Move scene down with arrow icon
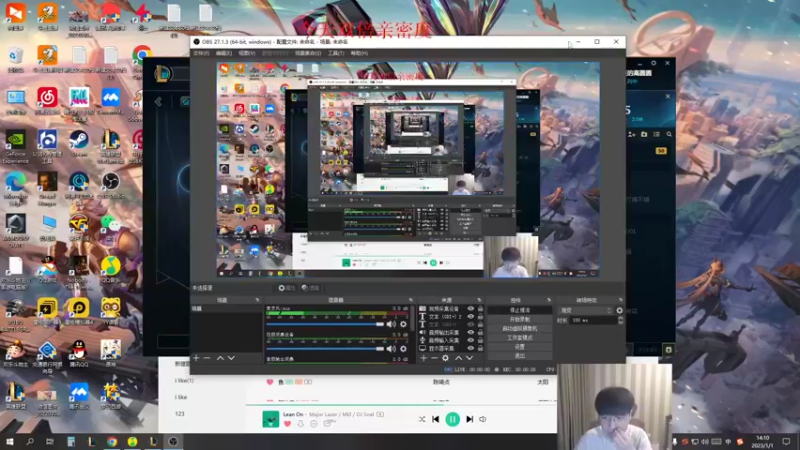 coord(231,358)
